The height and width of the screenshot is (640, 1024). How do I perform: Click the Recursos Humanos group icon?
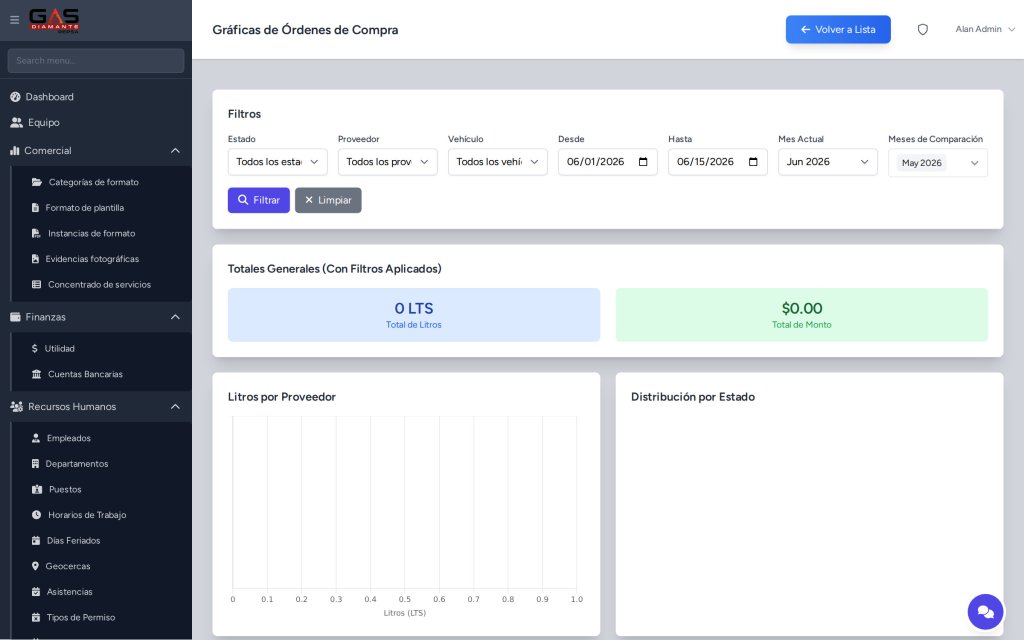(16, 406)
